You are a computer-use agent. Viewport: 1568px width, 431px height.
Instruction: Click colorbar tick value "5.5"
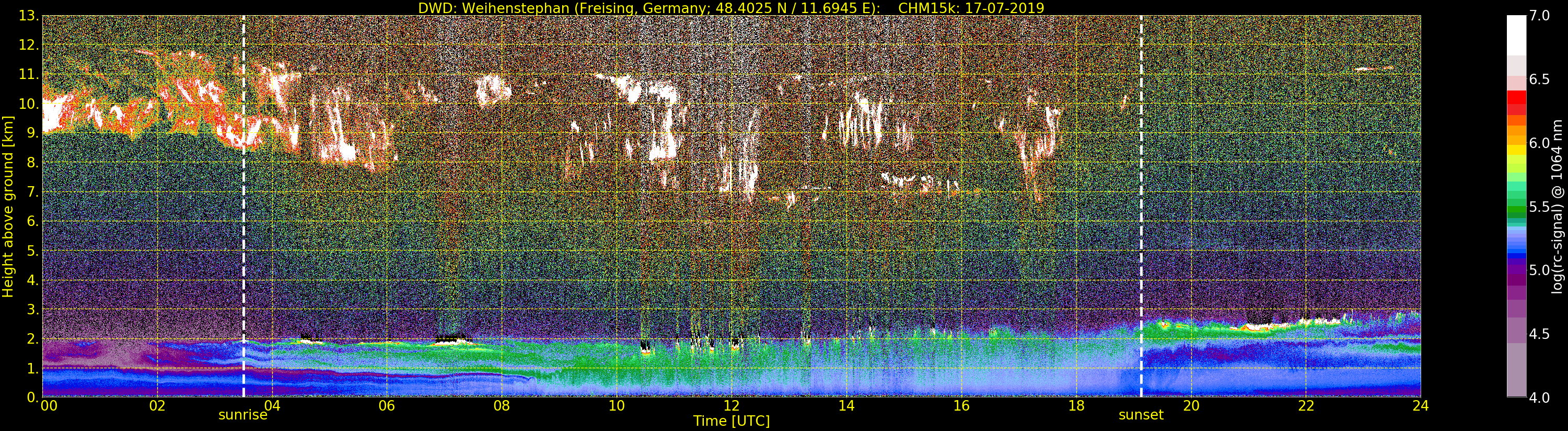(x=1540, y=207)
